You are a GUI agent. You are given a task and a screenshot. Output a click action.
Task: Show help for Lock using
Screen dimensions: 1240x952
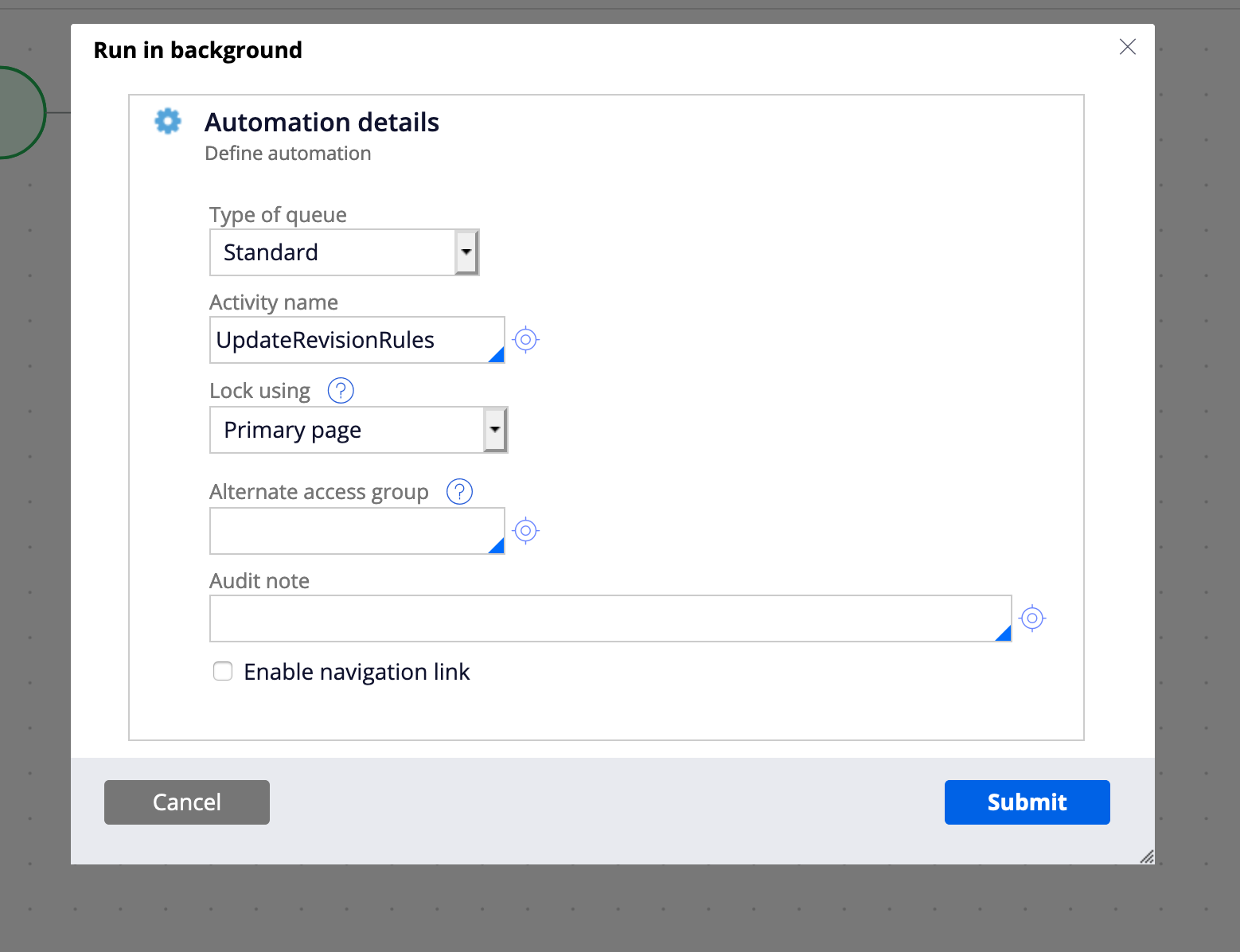[341, 391]
